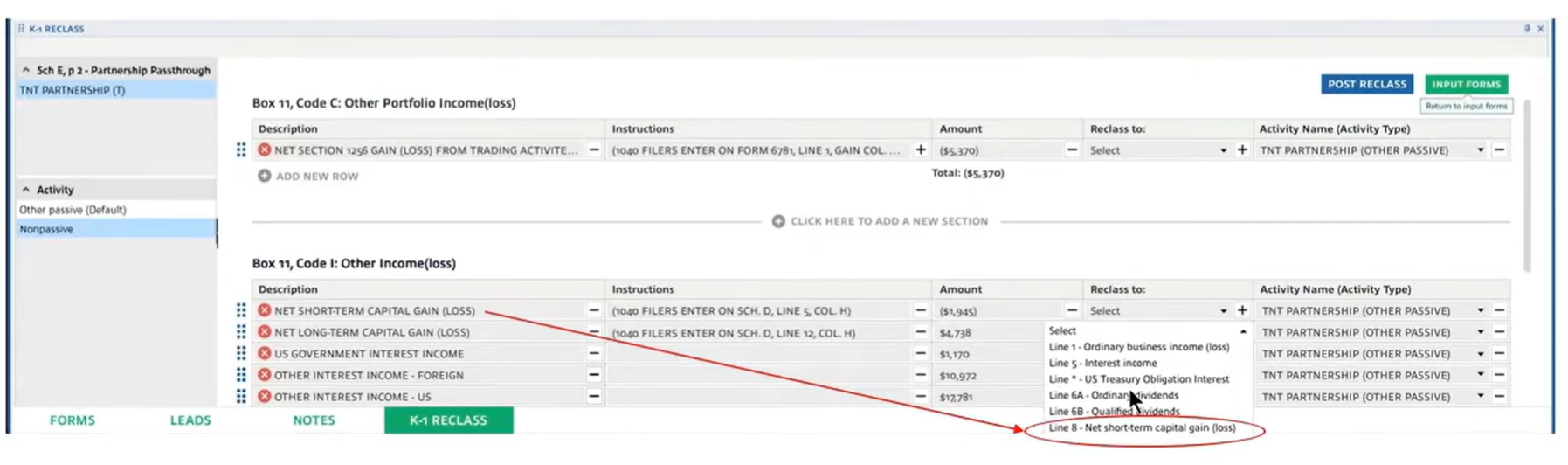Click the minus icon in the Net Short-Term Capital Gain description cell
Image resolution: width=1568 pixels, height=465 pixels.
594,310
